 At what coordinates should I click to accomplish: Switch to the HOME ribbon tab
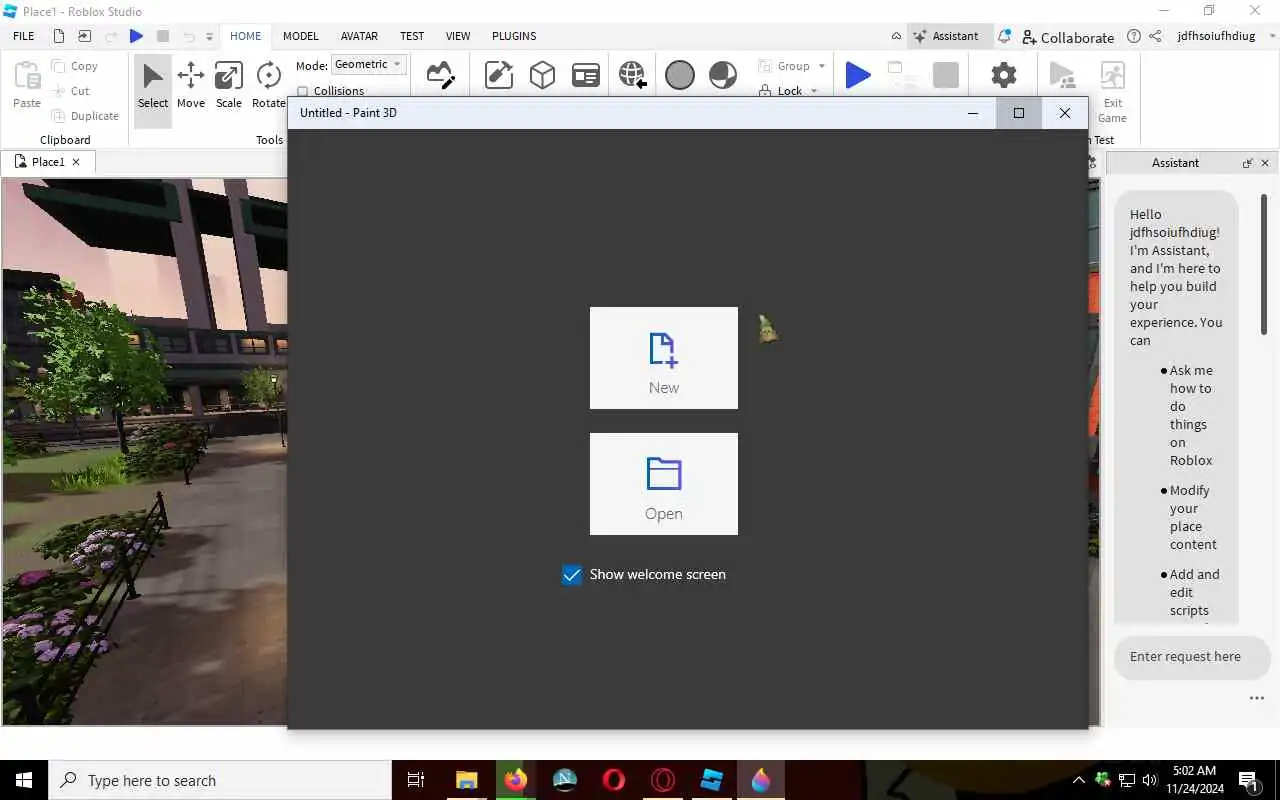click(x=245, y=36)
